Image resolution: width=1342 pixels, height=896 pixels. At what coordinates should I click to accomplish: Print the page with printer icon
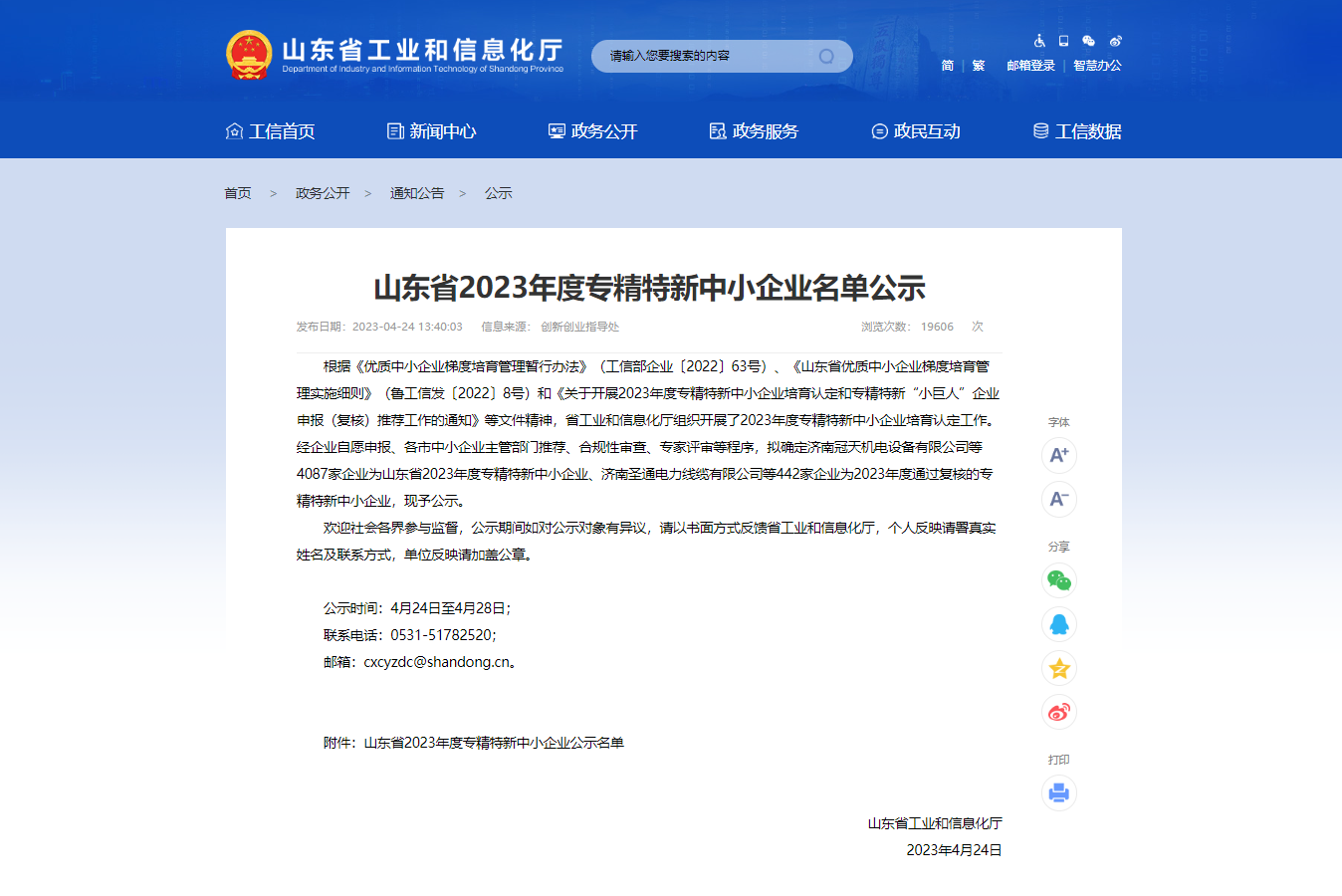tap(1059, 792)
